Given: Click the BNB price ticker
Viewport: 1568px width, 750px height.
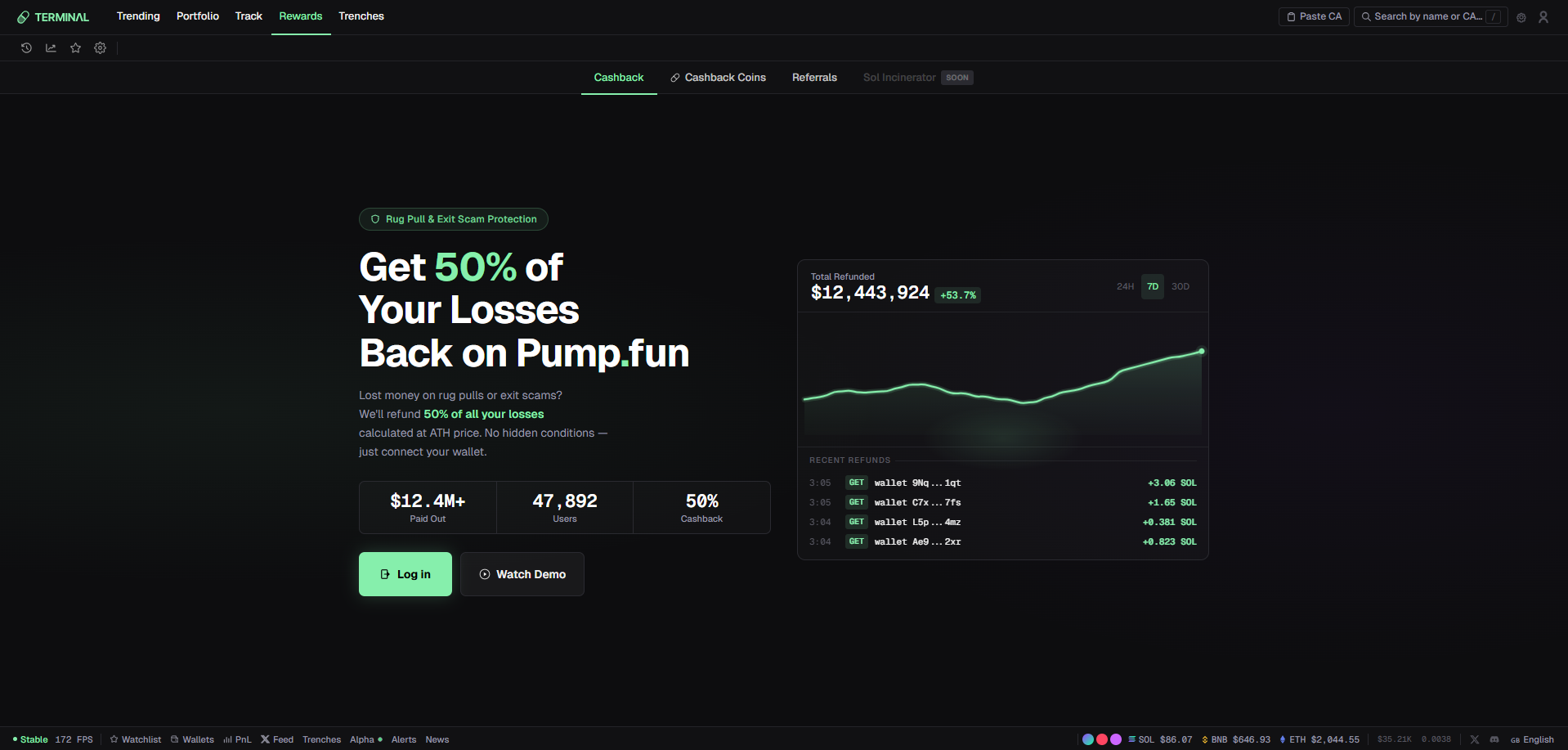Looking at the screenshot, I should pos(1236,739).
